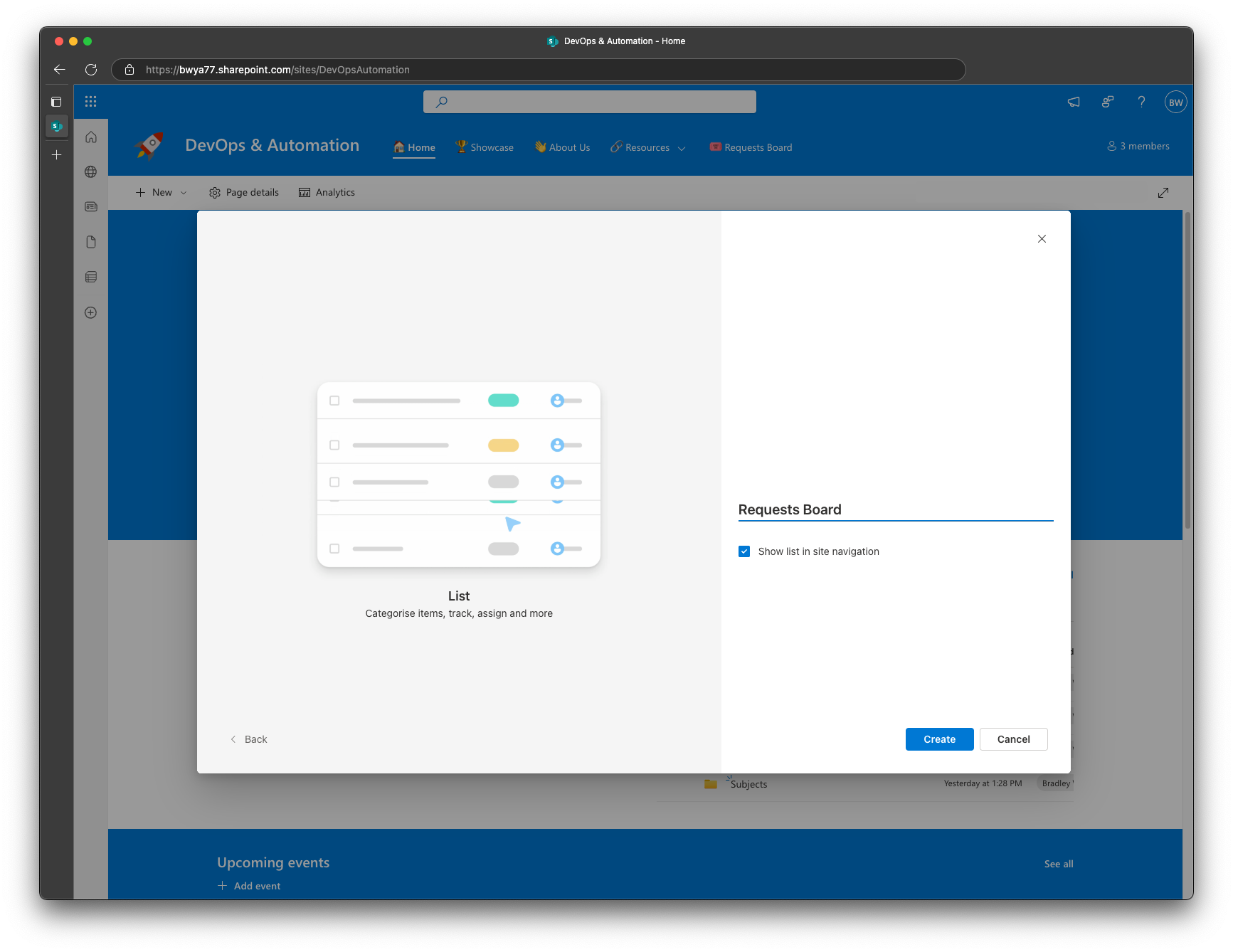The height and width of the screenshot is (952, 1233).
Task: Click See all upcoming events
Action: pyautogui.click(x=1059, y=864)
